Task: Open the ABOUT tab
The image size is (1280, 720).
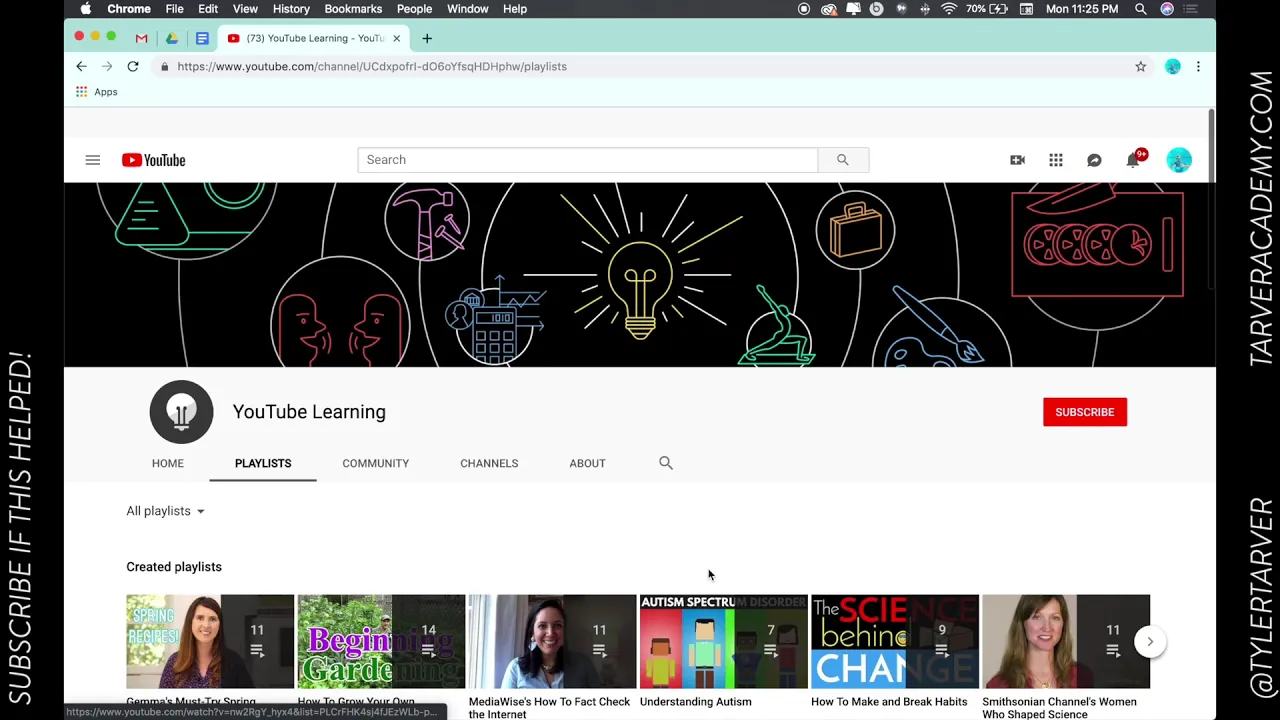Action: [x=587, y=463]
